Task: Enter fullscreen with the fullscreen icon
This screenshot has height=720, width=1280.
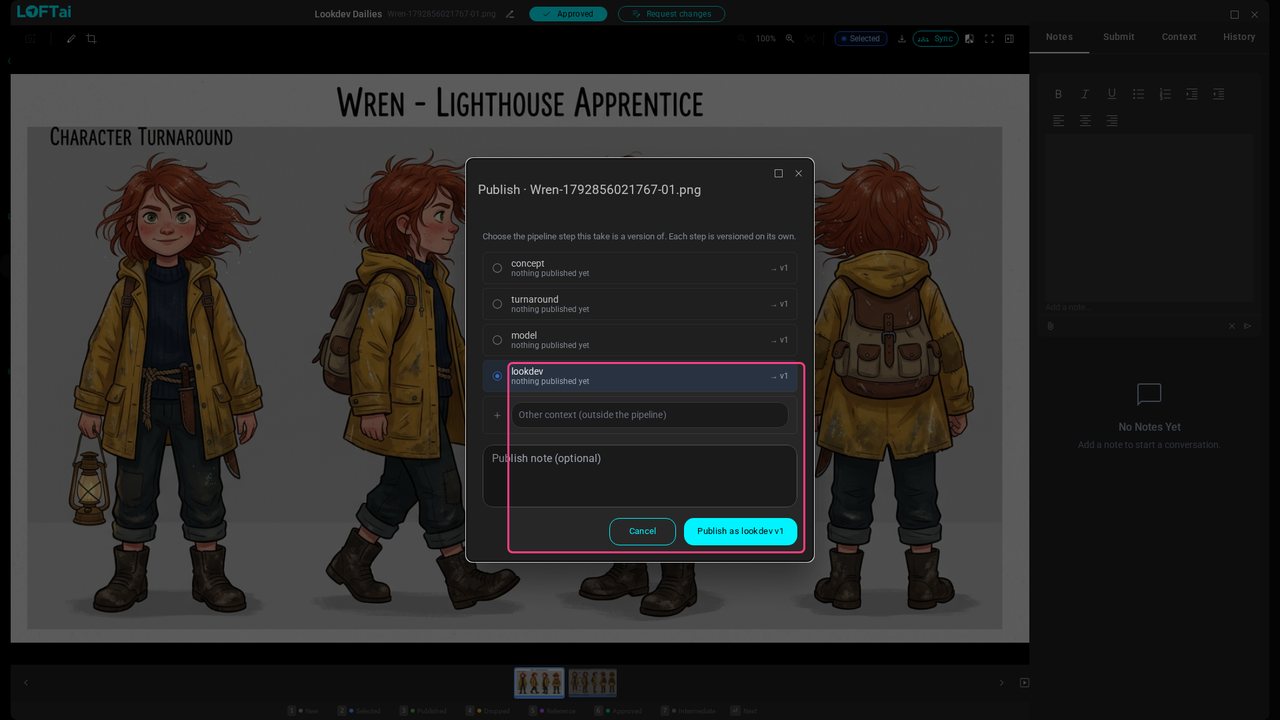Action: 989,39
